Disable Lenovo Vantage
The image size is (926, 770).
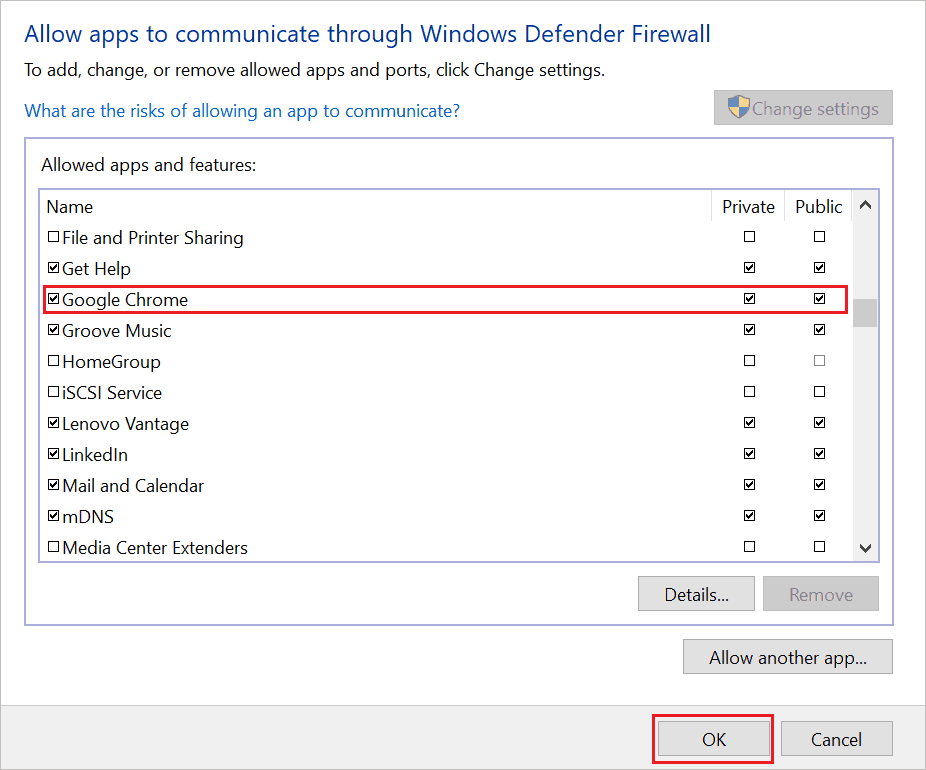[54, 422]
